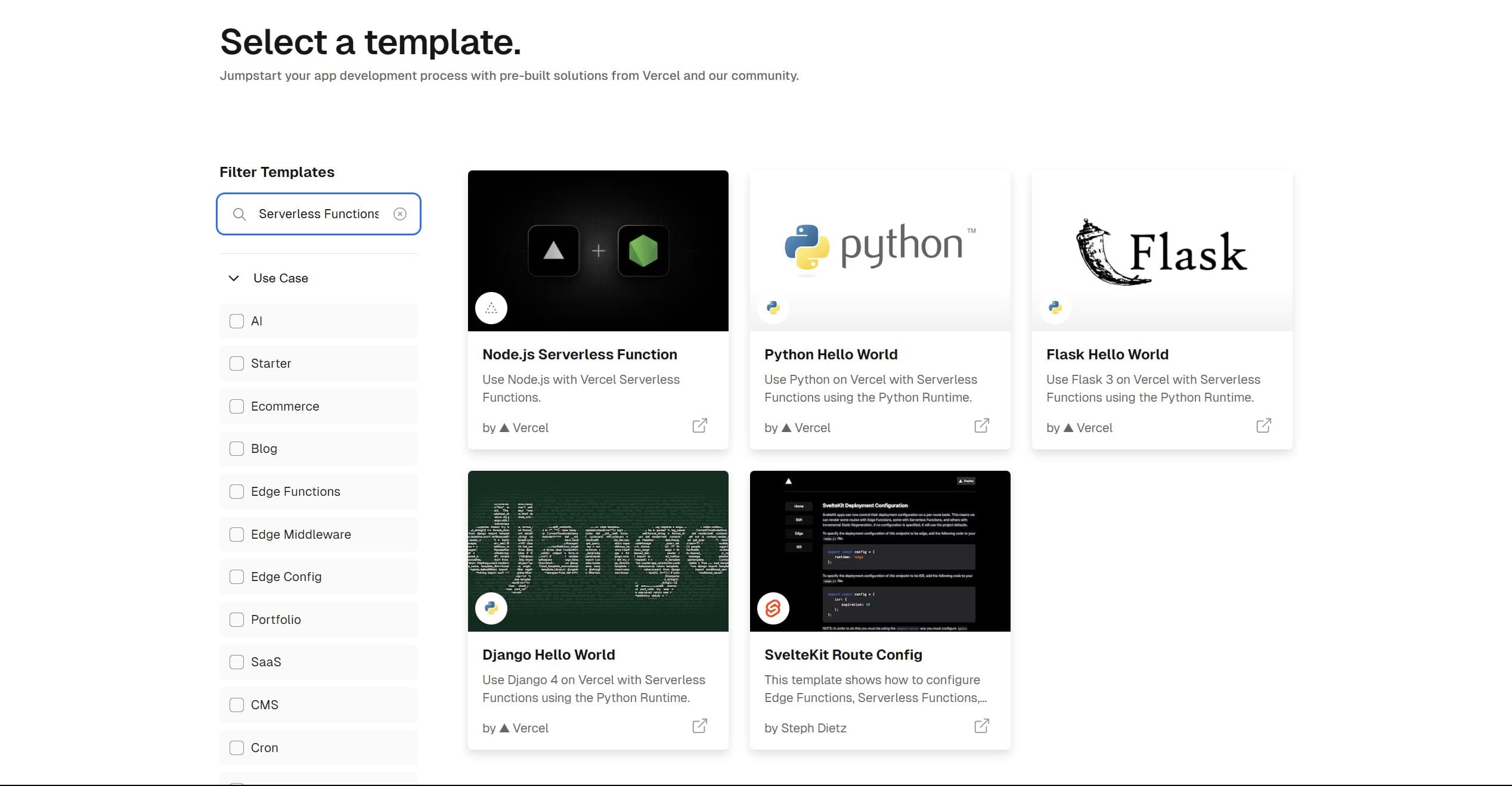Select the Portfolio use case filter

(236, 619)
